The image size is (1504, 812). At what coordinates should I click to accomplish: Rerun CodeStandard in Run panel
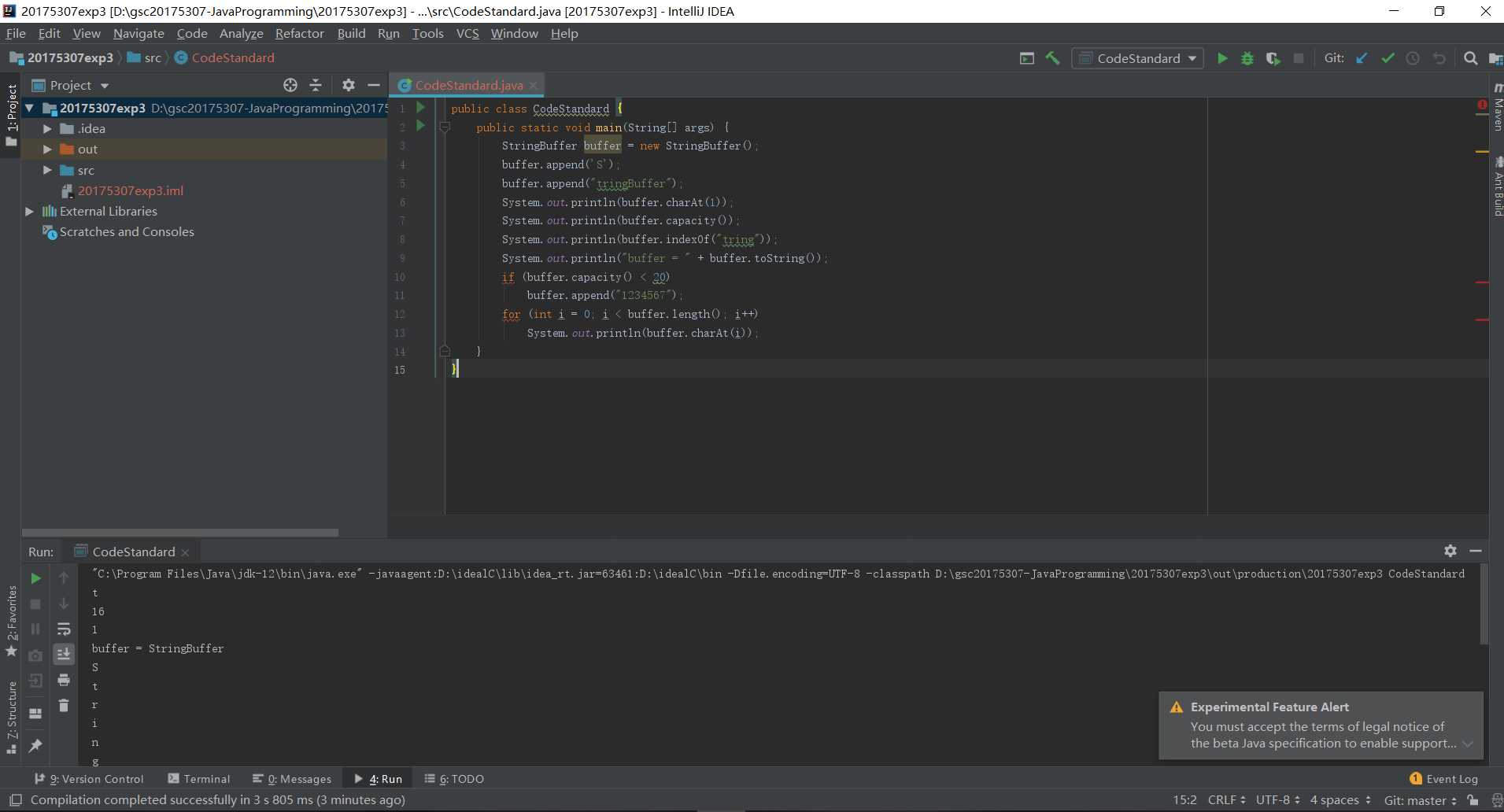pyautogui.click(x=35, y=578)
